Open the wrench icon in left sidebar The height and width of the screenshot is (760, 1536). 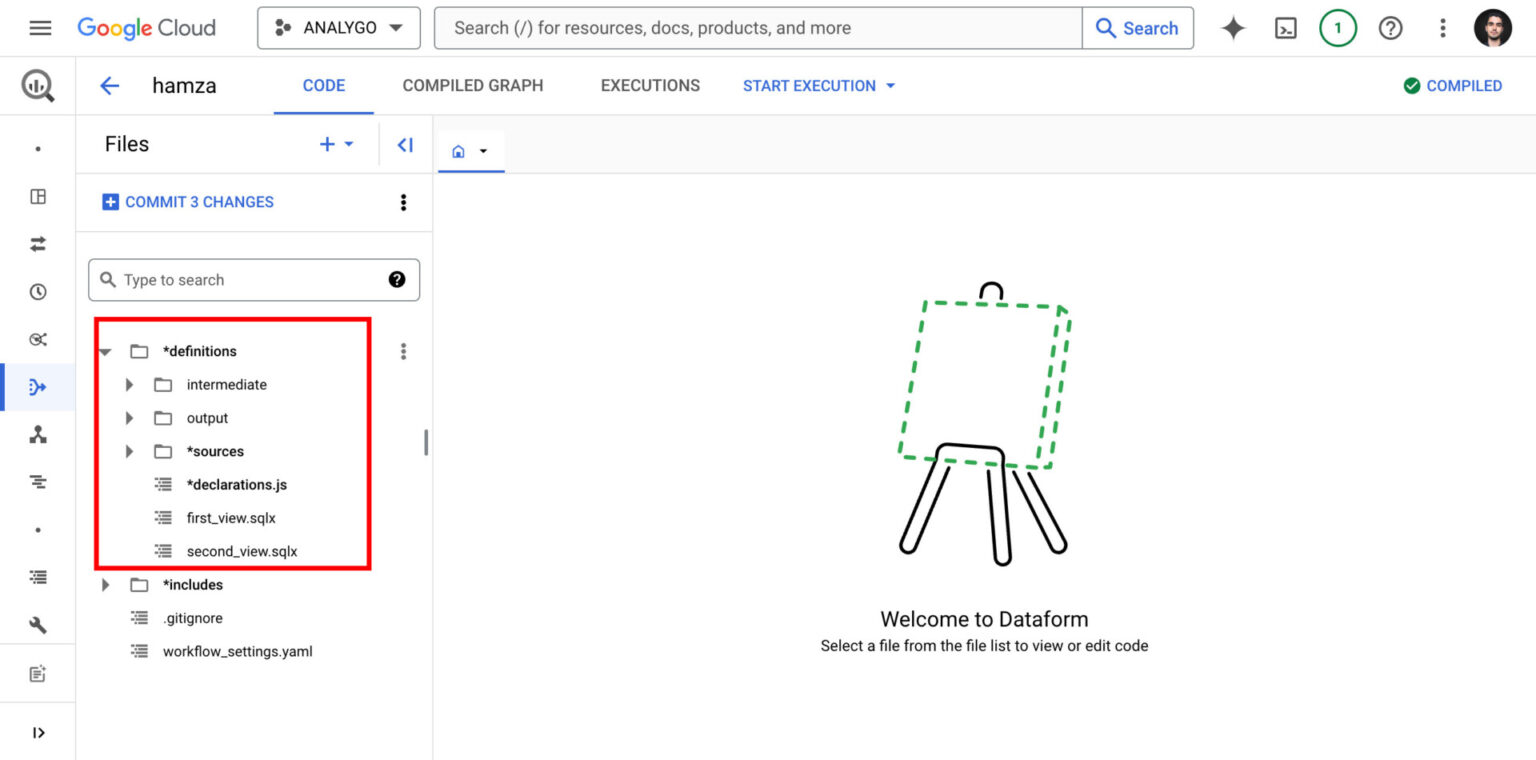coord(38,625)
